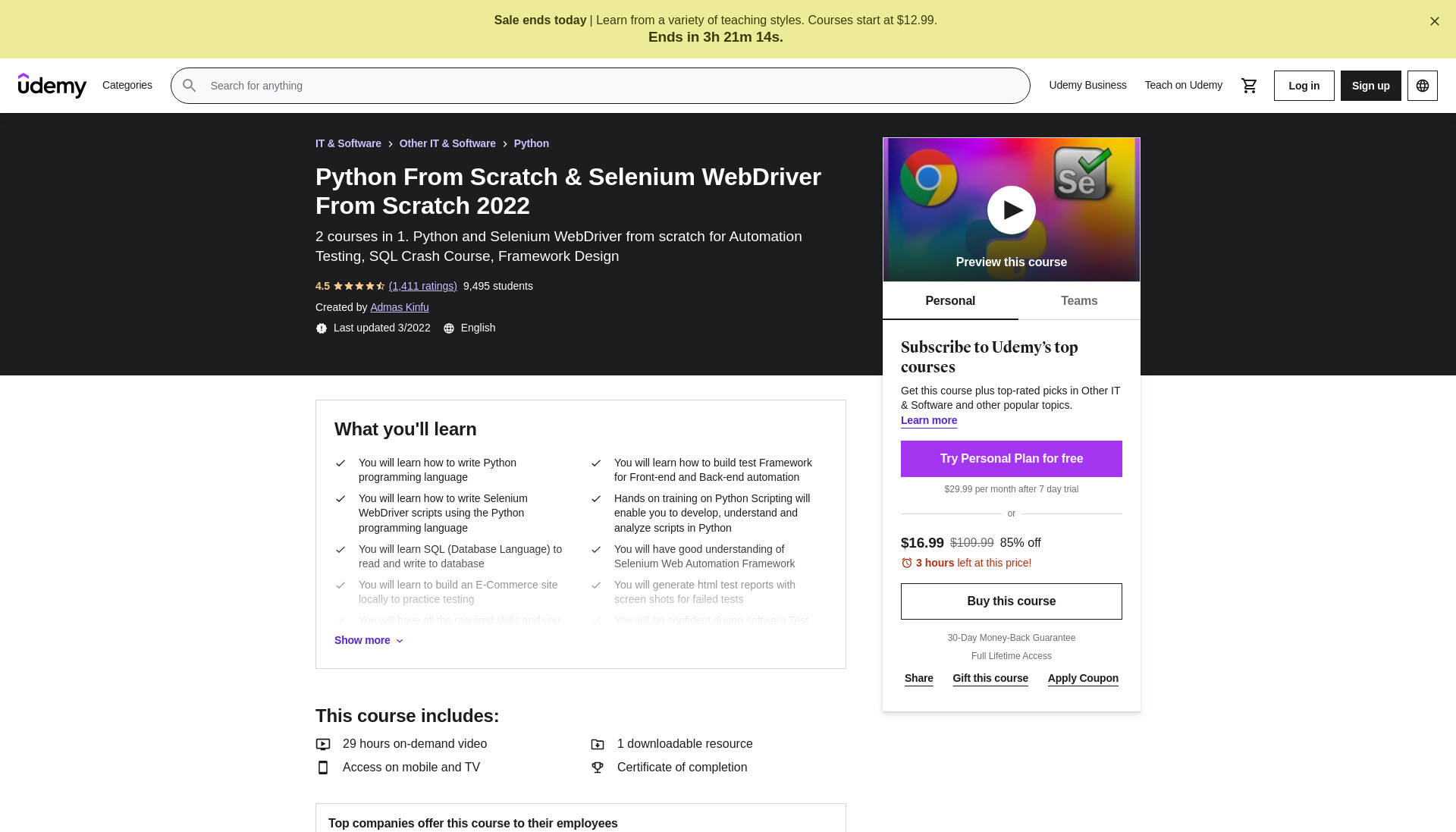Image resolution: width=1456 pixels, height=832 pixels.
Task: Open instructor Admas Kinfu's profile
Action: 400,307
